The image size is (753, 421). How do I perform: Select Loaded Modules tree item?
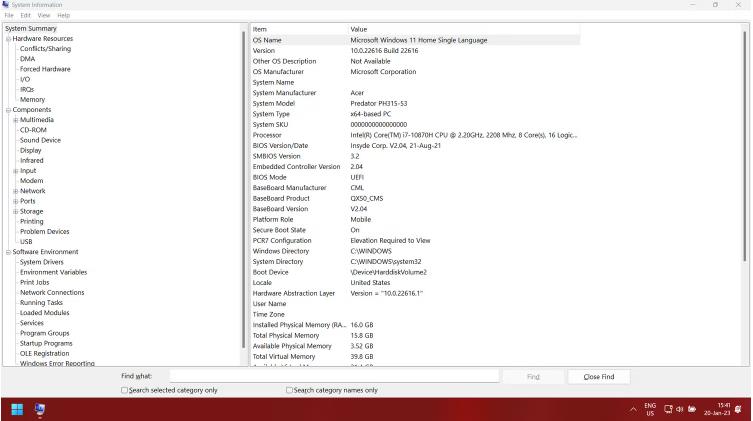coord(45,313)
